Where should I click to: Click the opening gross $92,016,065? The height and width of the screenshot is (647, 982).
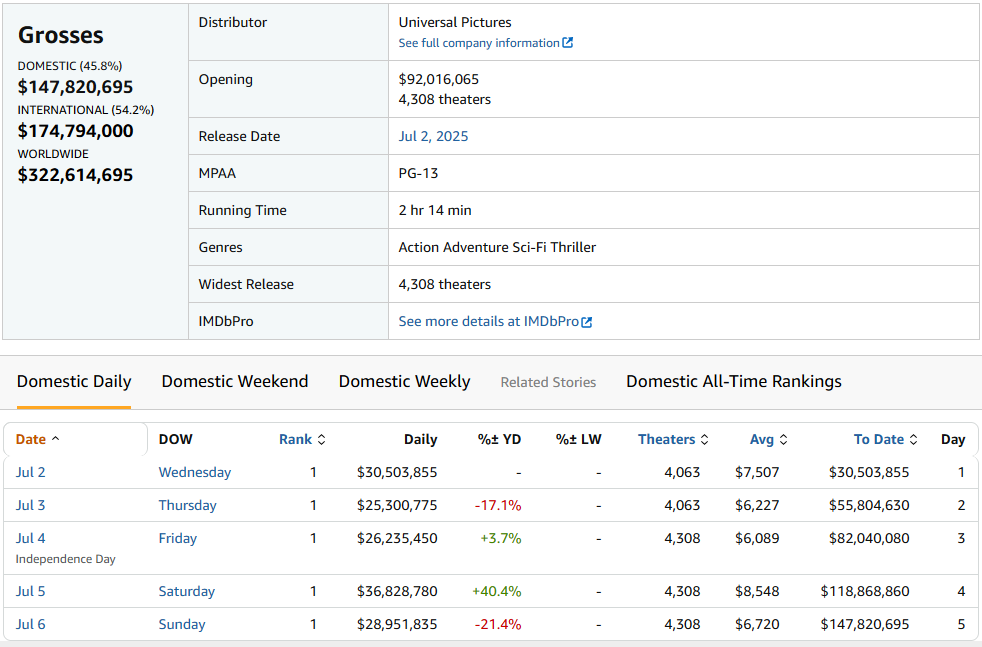point(438,79)
